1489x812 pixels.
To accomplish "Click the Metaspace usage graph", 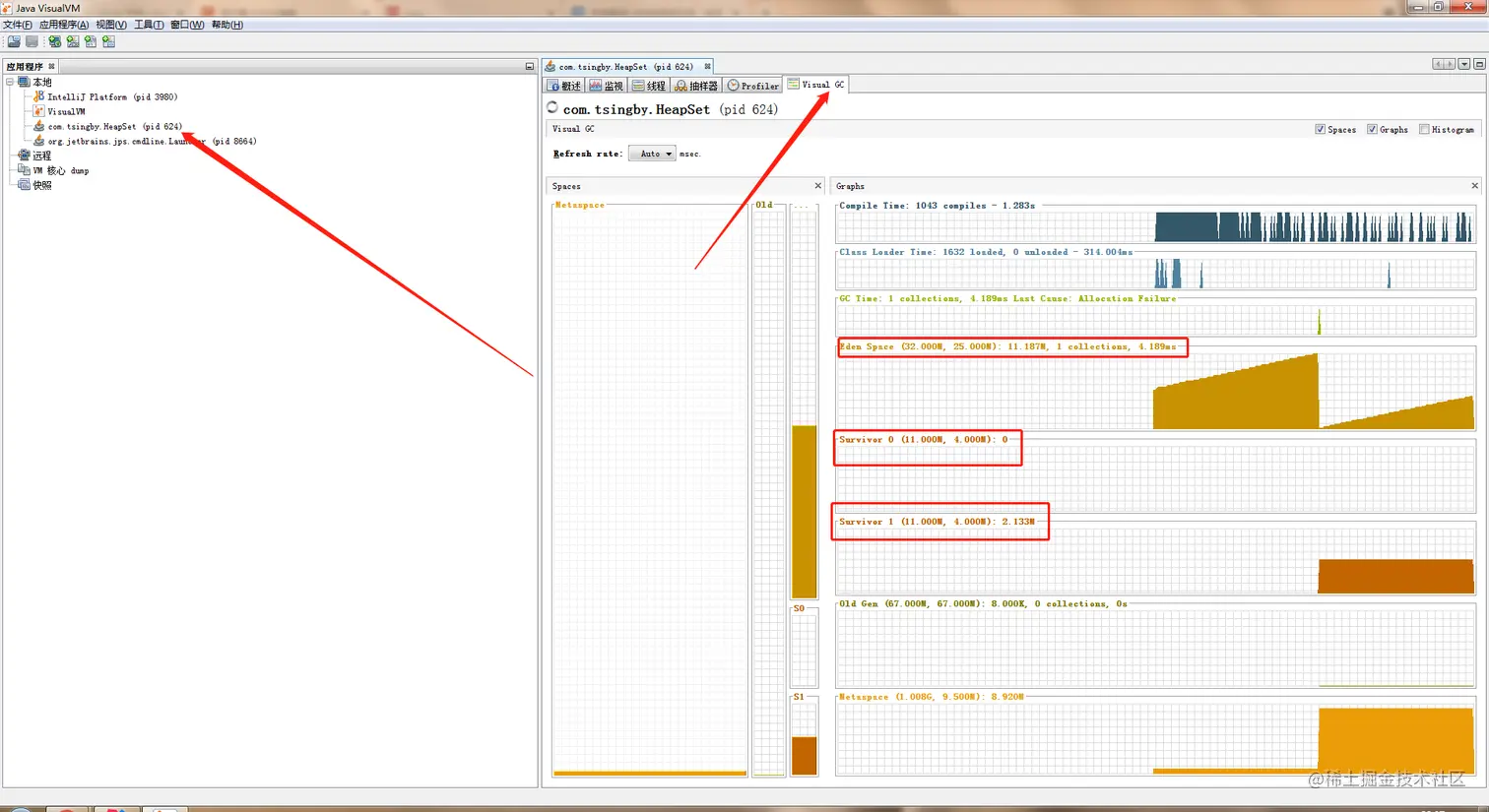I will click(x=1155, y=738).
